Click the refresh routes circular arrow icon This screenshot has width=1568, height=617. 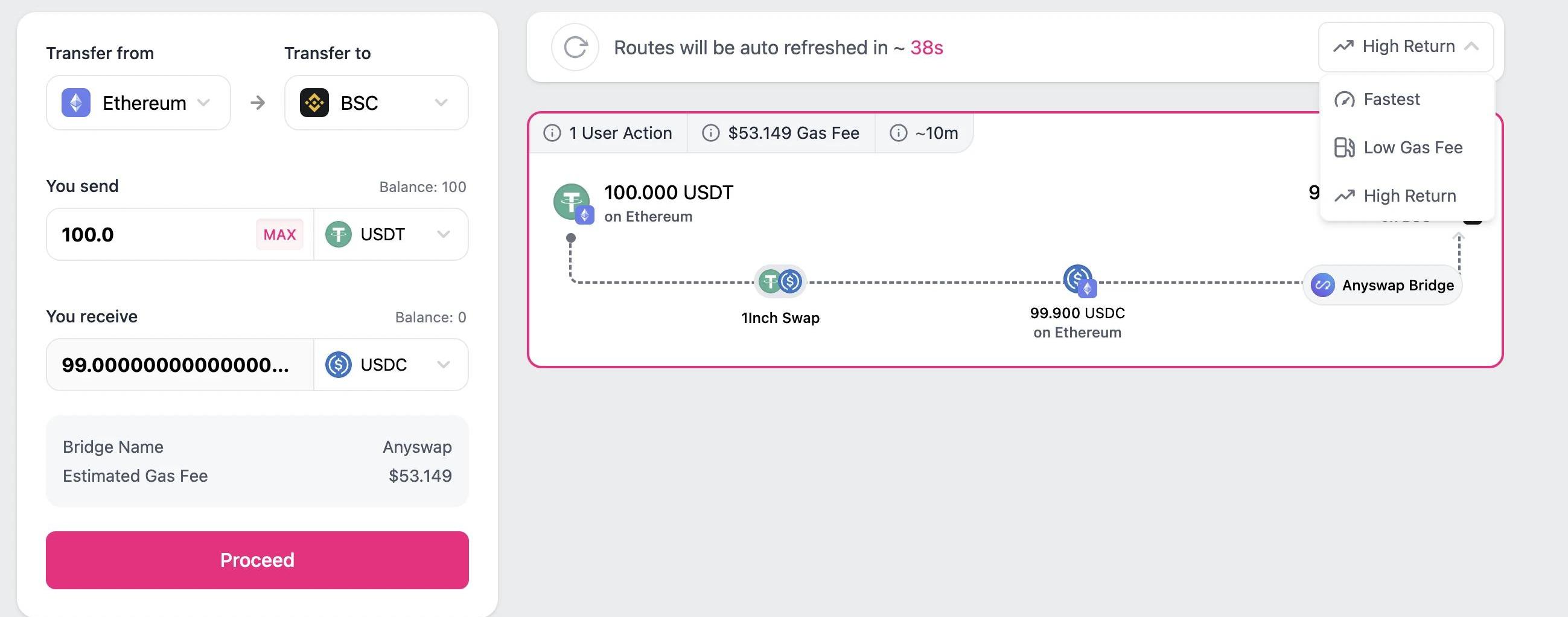coord(575,48)
